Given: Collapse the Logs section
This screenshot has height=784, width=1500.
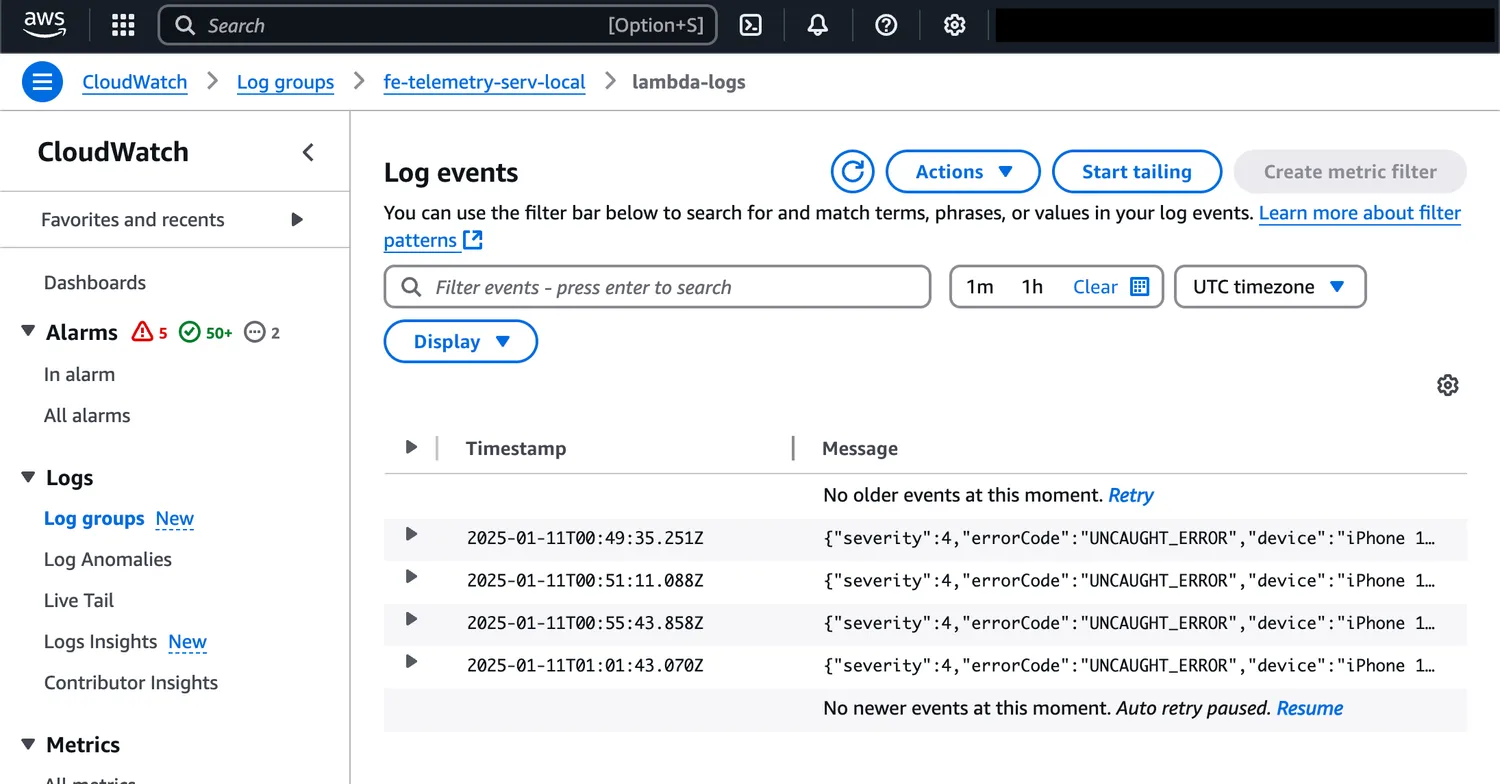Looking at the screenshot, I should (x=28, y=477).
